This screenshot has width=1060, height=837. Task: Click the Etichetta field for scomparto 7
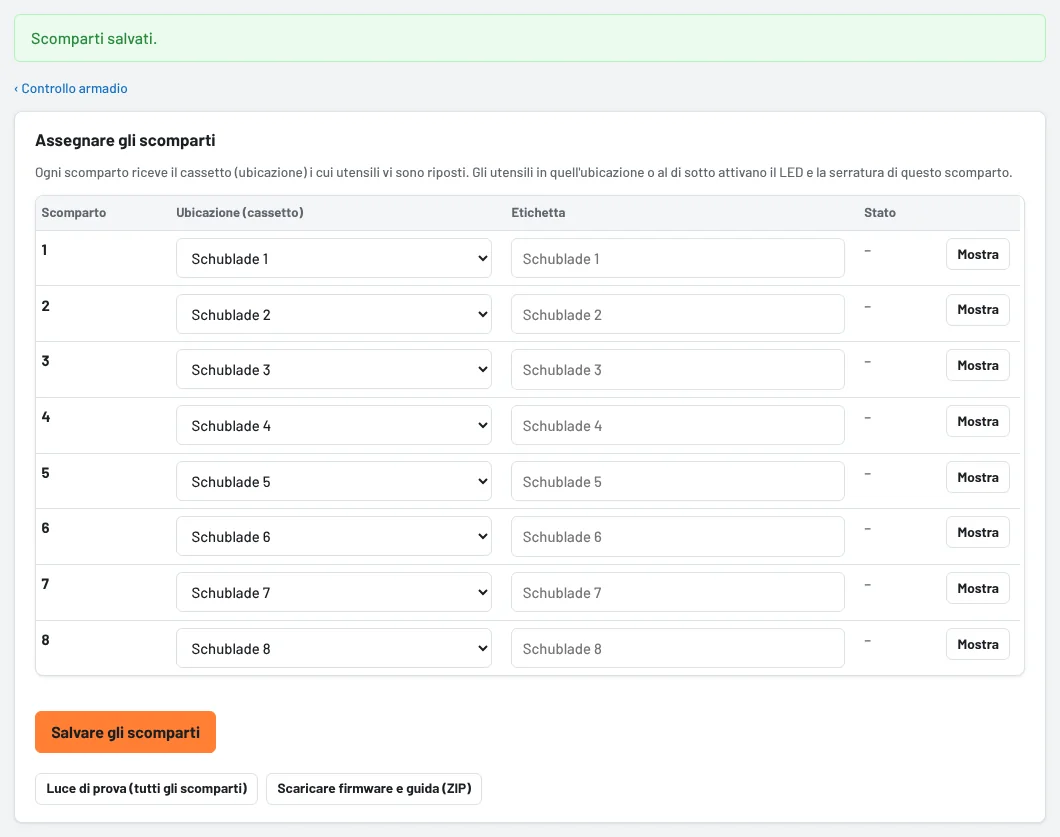(x=677, y=592)
